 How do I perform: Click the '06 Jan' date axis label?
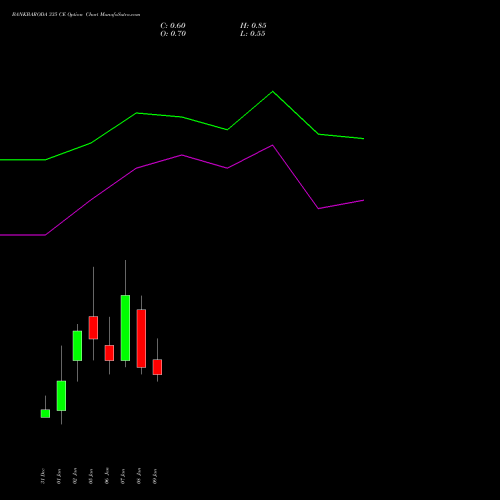[107, 476]
